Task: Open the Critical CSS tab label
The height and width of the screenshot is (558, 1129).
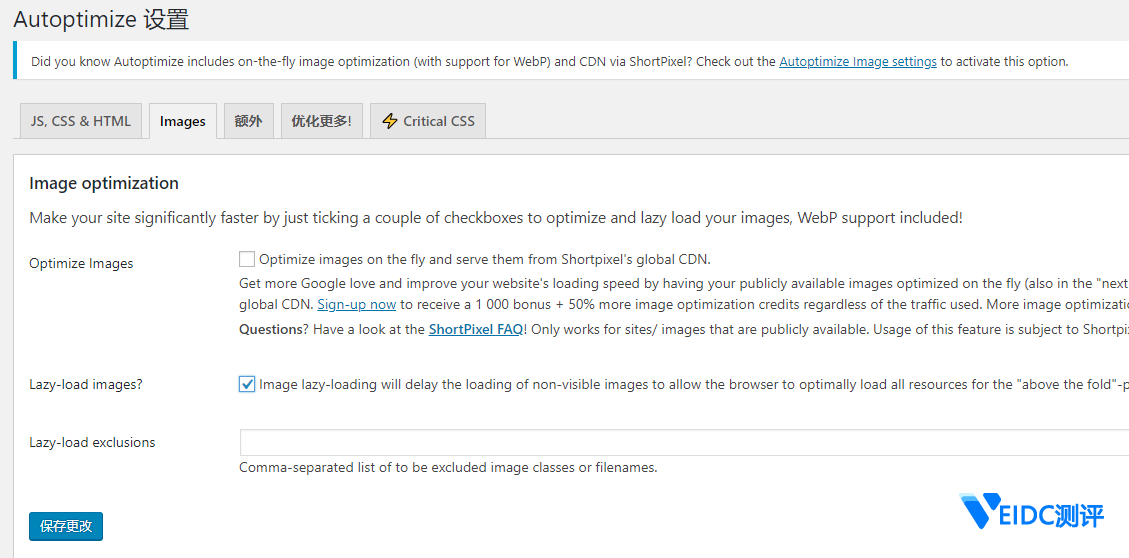Action: [x=439, y=121]
